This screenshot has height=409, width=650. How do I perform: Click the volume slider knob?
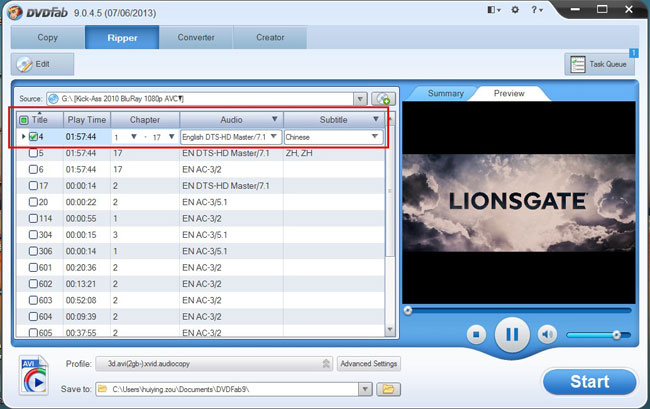616,335
